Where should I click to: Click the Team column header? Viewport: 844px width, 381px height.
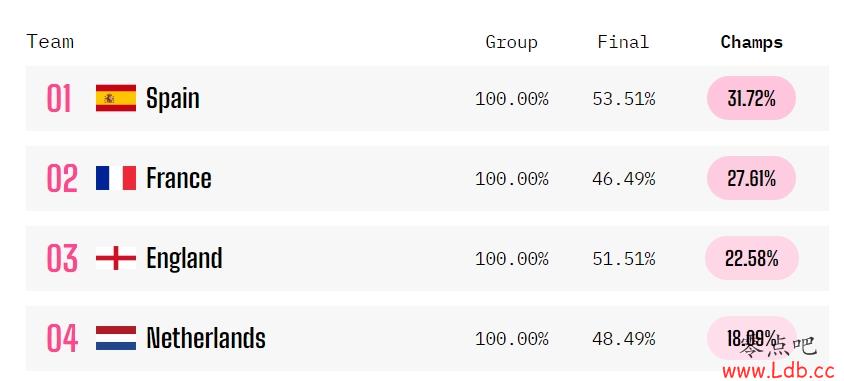[x=50, y=41]
